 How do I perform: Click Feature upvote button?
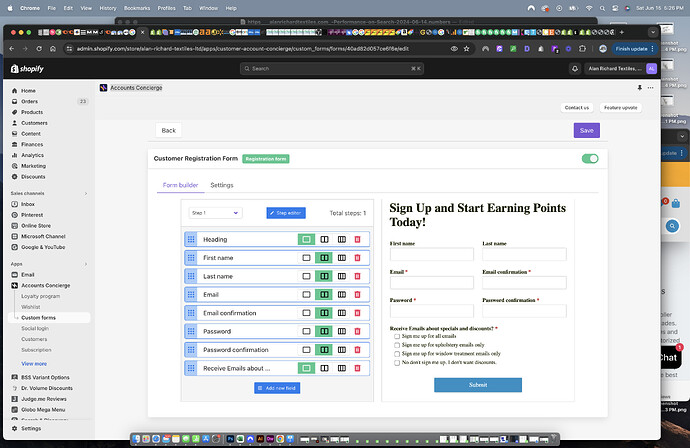coord(620,108)
